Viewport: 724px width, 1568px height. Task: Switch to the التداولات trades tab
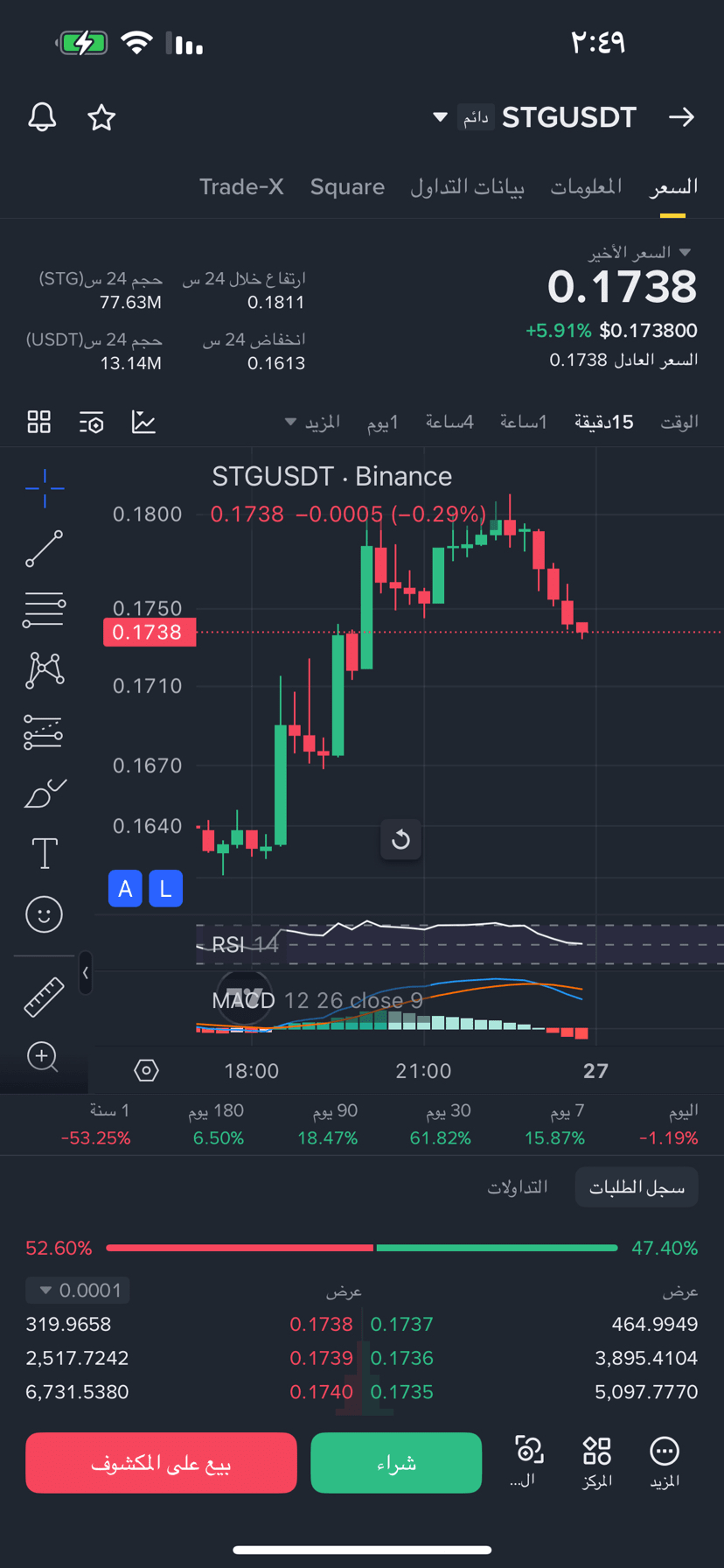click(x=518, y=1187)
